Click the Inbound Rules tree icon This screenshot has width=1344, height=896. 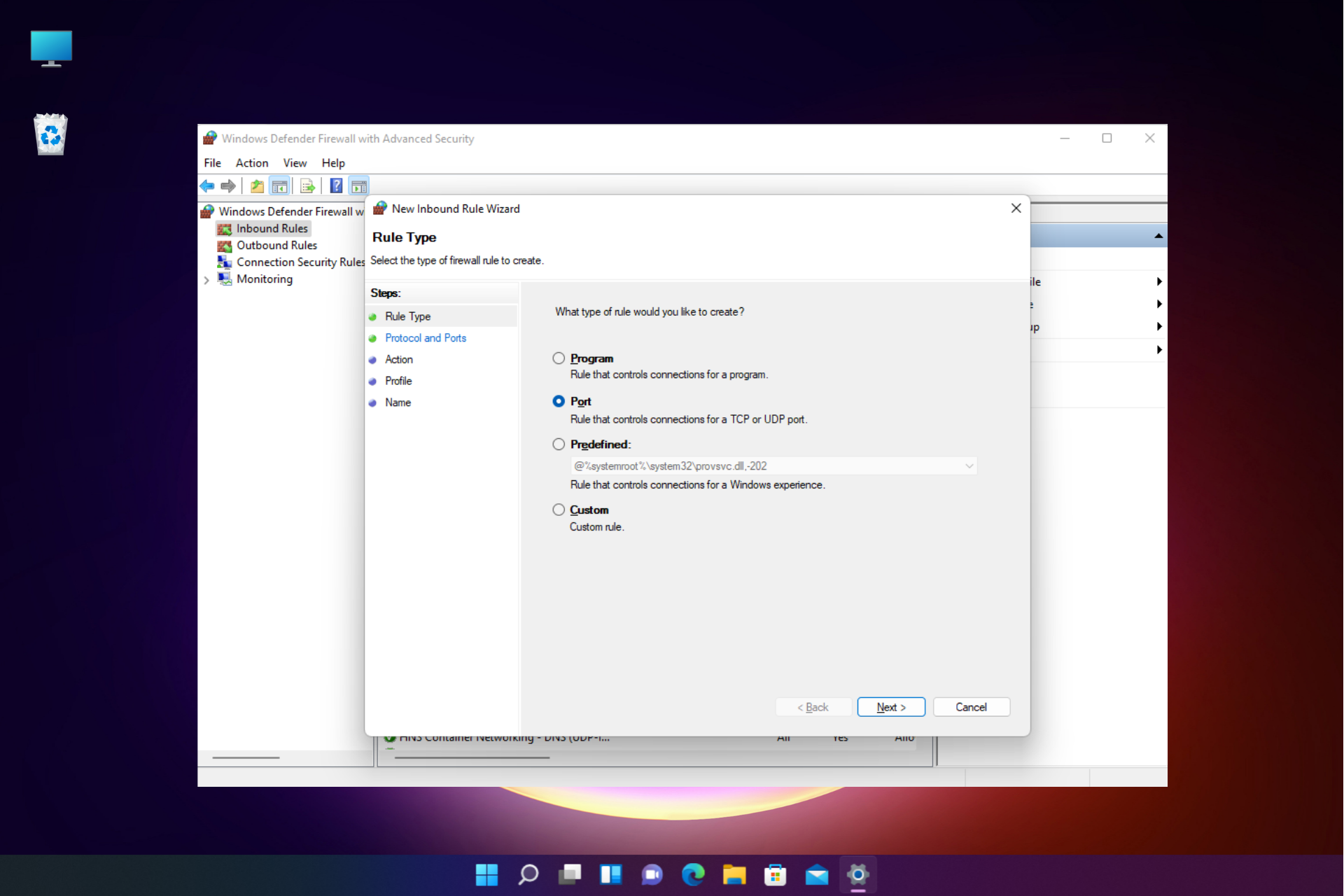pos(224,229)
